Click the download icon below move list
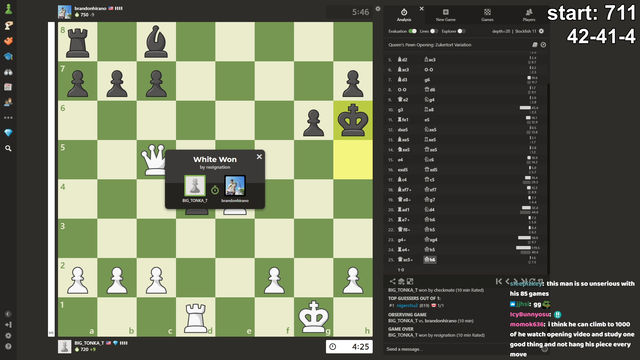Image resolution: width=640 pixels, height=360 pixels. point(401,281)
